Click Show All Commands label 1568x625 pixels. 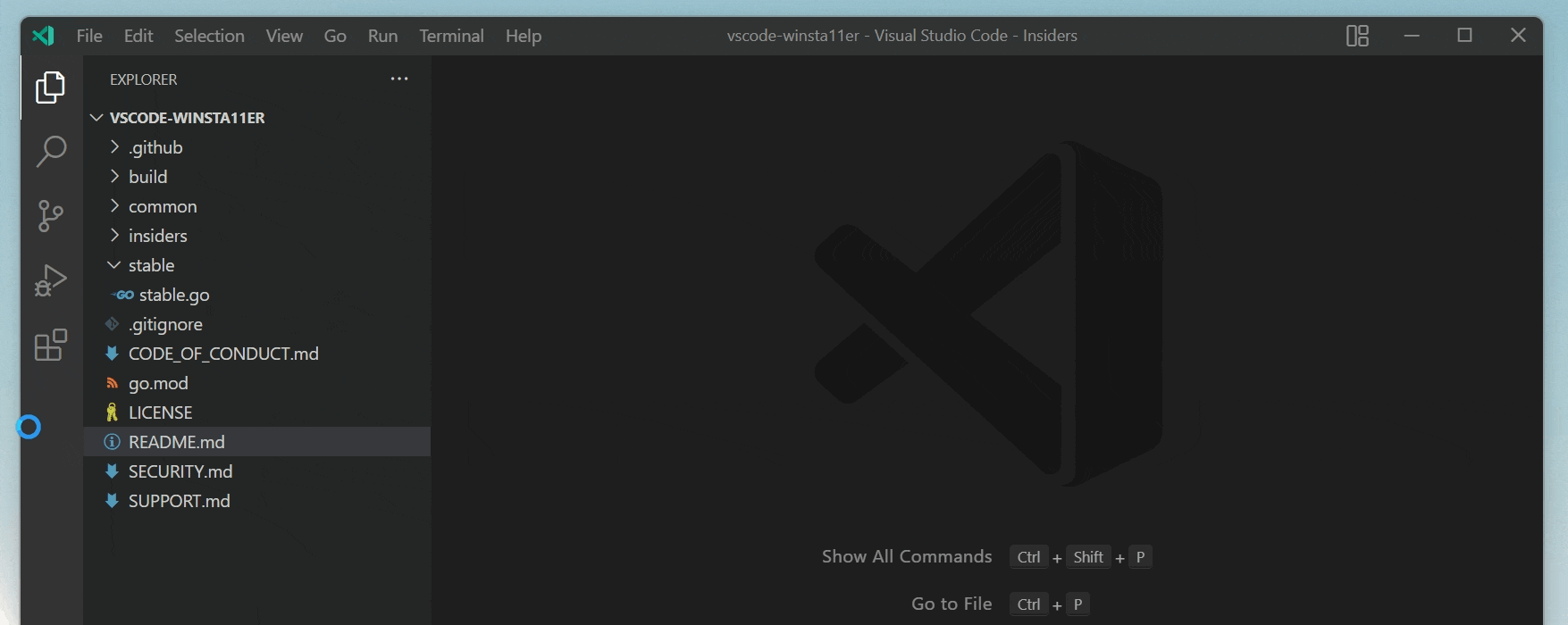pos(907,556)
